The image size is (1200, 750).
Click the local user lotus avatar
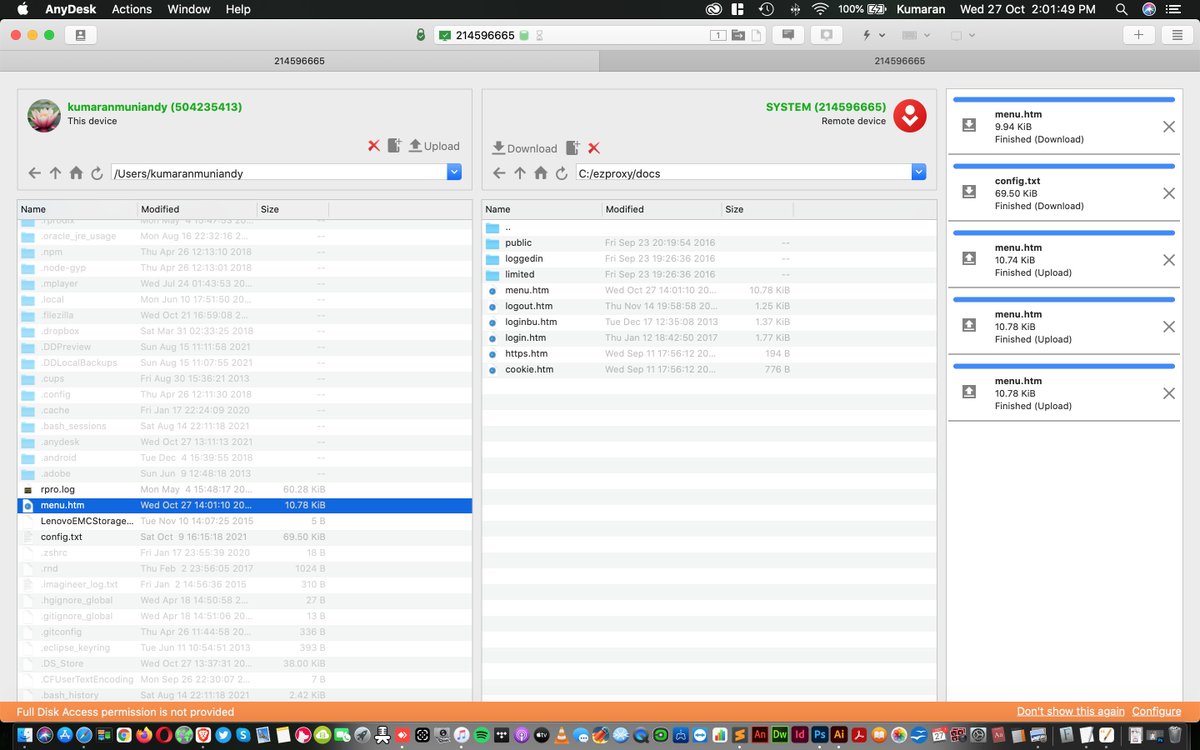[44, 116]
